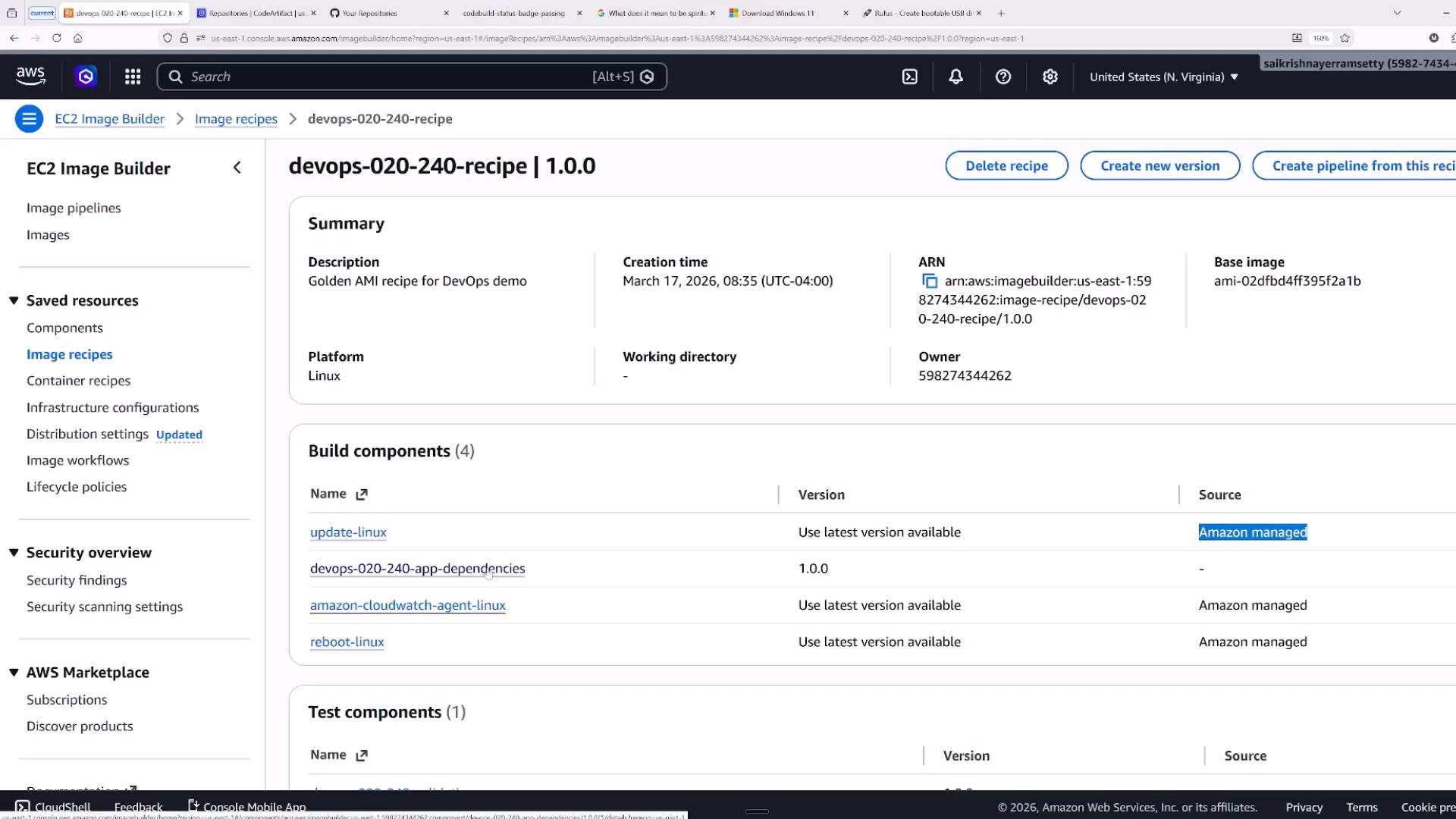This screenshot has height=819, width=1456.
Task: Bookmark this page with the star icon
Action: (x=1345, y=38)
